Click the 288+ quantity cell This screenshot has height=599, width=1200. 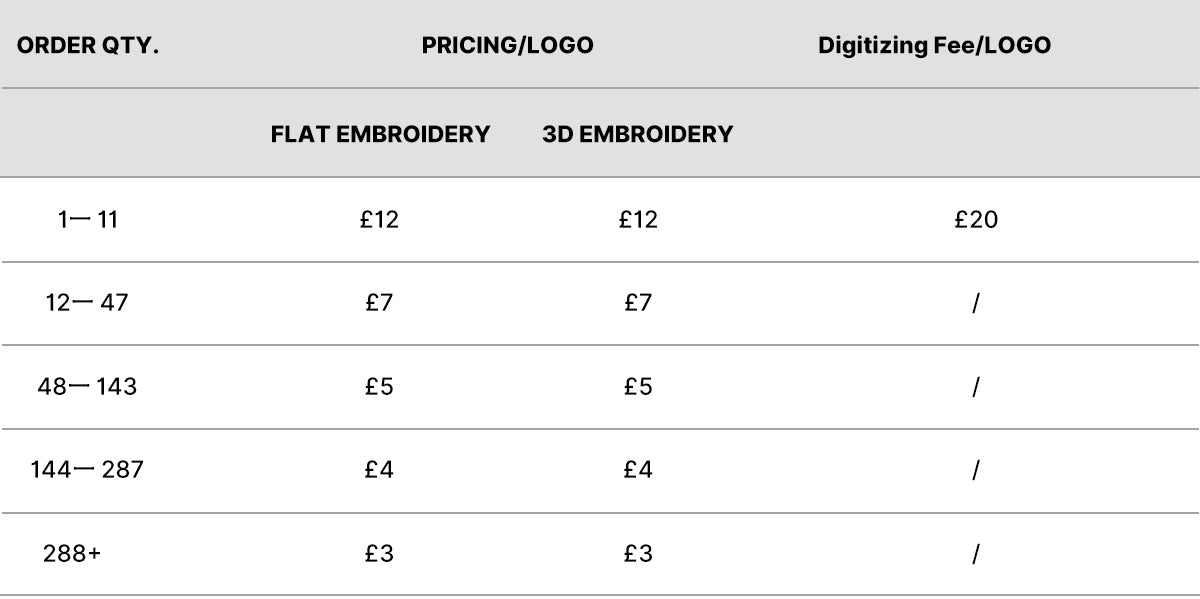point(72,553)
